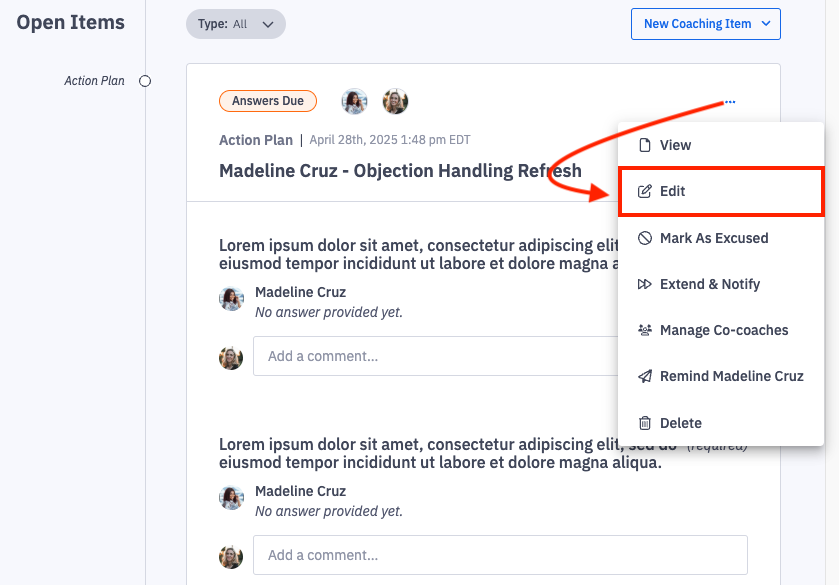839x585 pixels.
Task: Click the three-dot more options icon
Action: click(731, 102)
